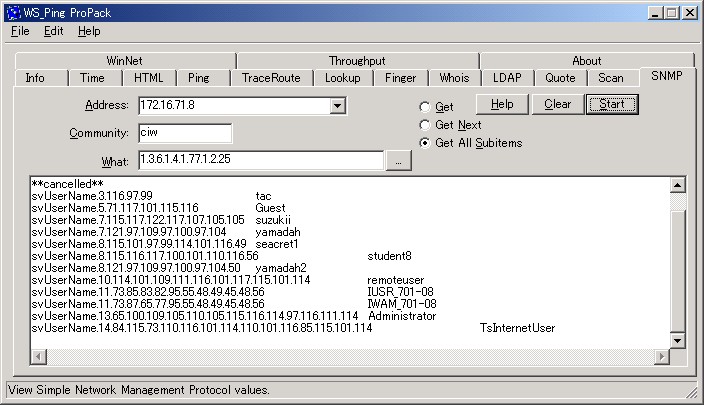Click the result value seacret1
Screen dimensions: 704x405
click(277, 244)
